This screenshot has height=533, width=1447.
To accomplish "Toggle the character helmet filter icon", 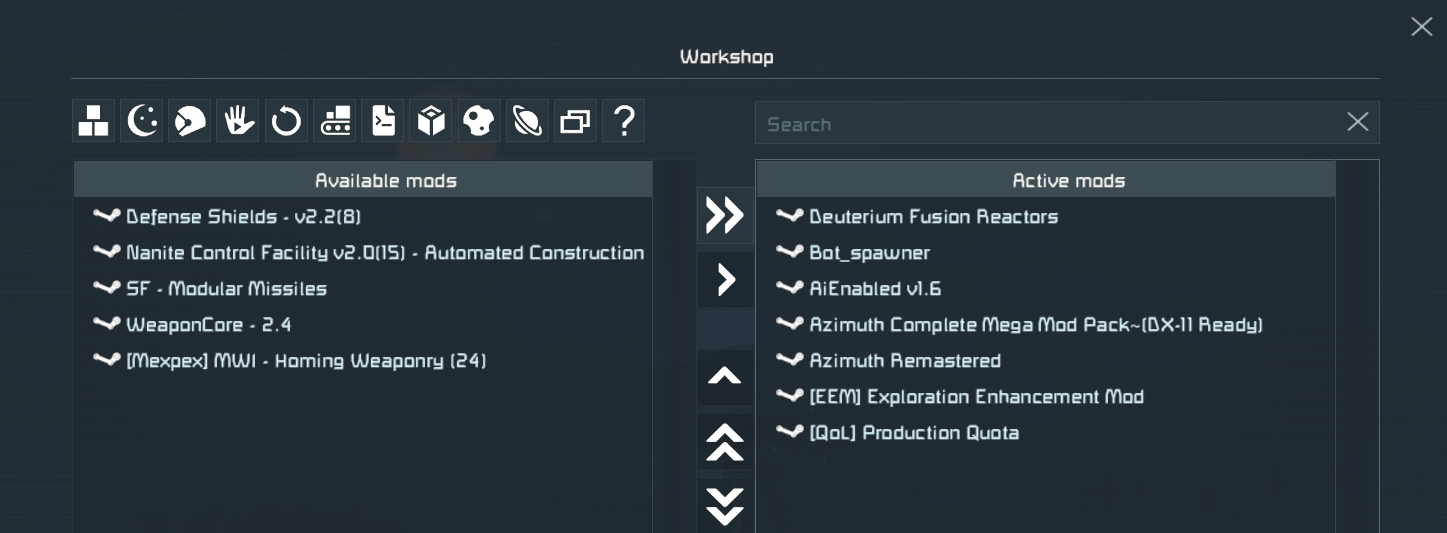I will 190,121.
